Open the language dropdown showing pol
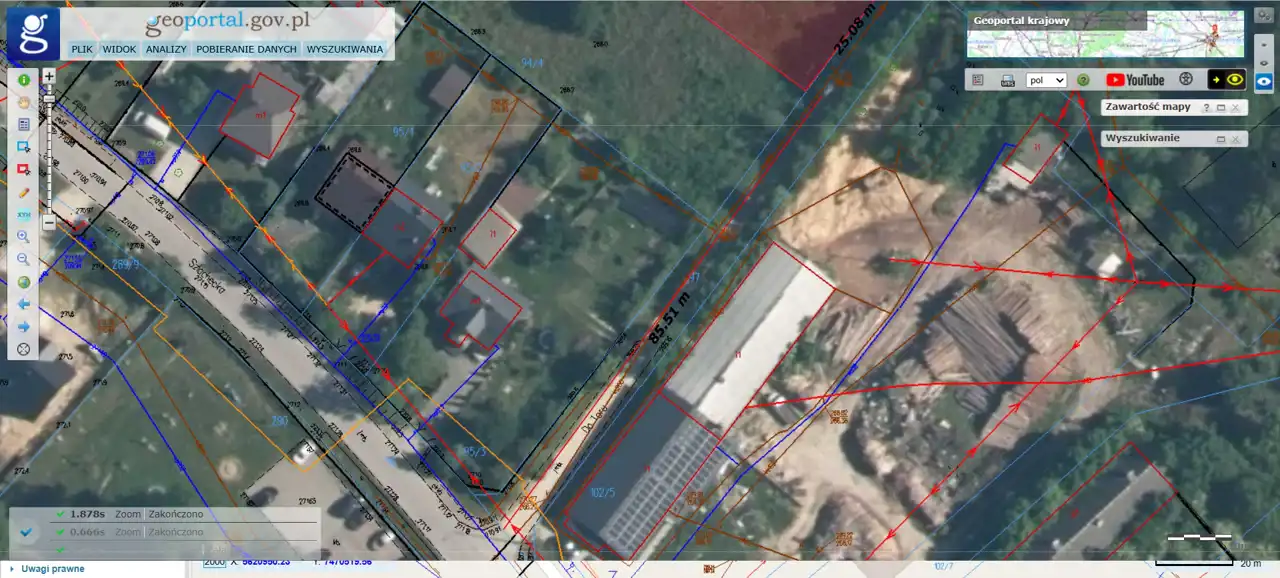1280x578 pixels. 1046,80
